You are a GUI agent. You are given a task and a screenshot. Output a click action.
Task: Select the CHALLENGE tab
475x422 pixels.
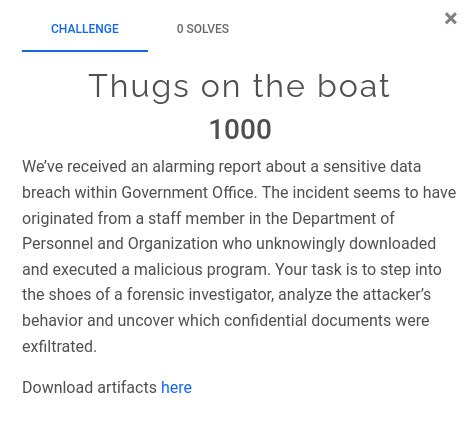85,29
